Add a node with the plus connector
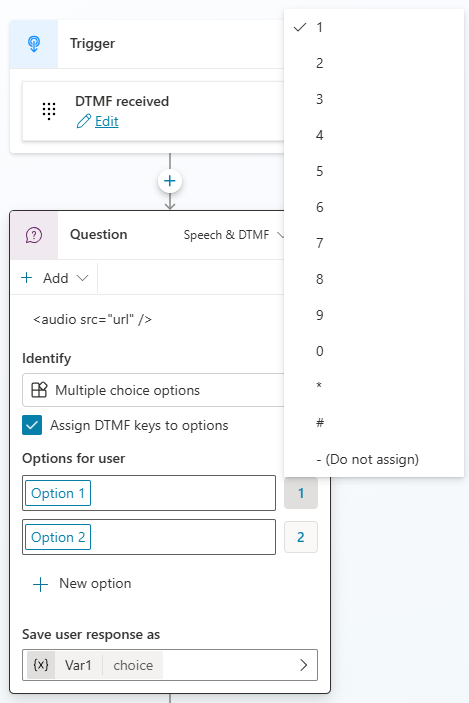This screenshot has width=469, height=703. (x=169, y=181)
